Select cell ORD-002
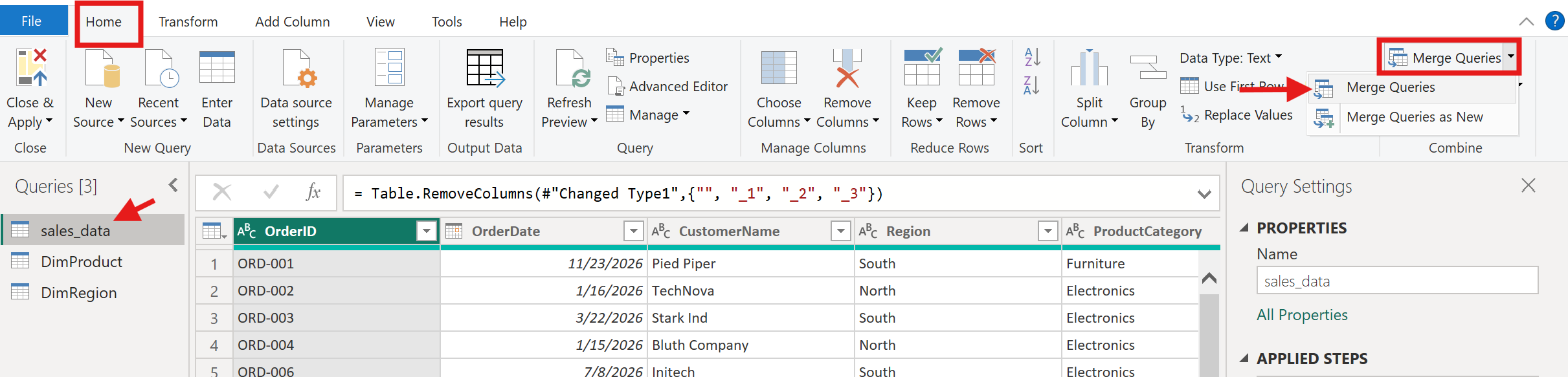 [337, 290]
